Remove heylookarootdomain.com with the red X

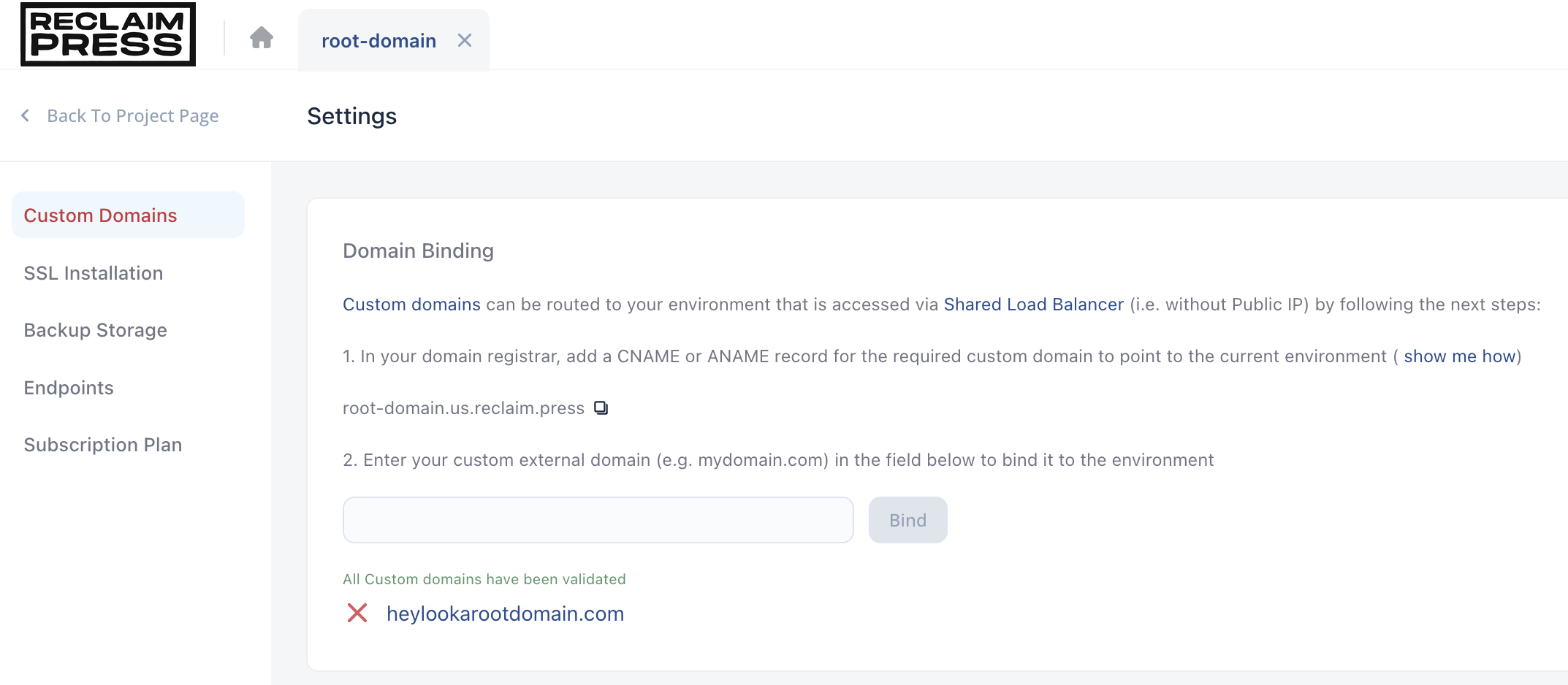point(357,613)
